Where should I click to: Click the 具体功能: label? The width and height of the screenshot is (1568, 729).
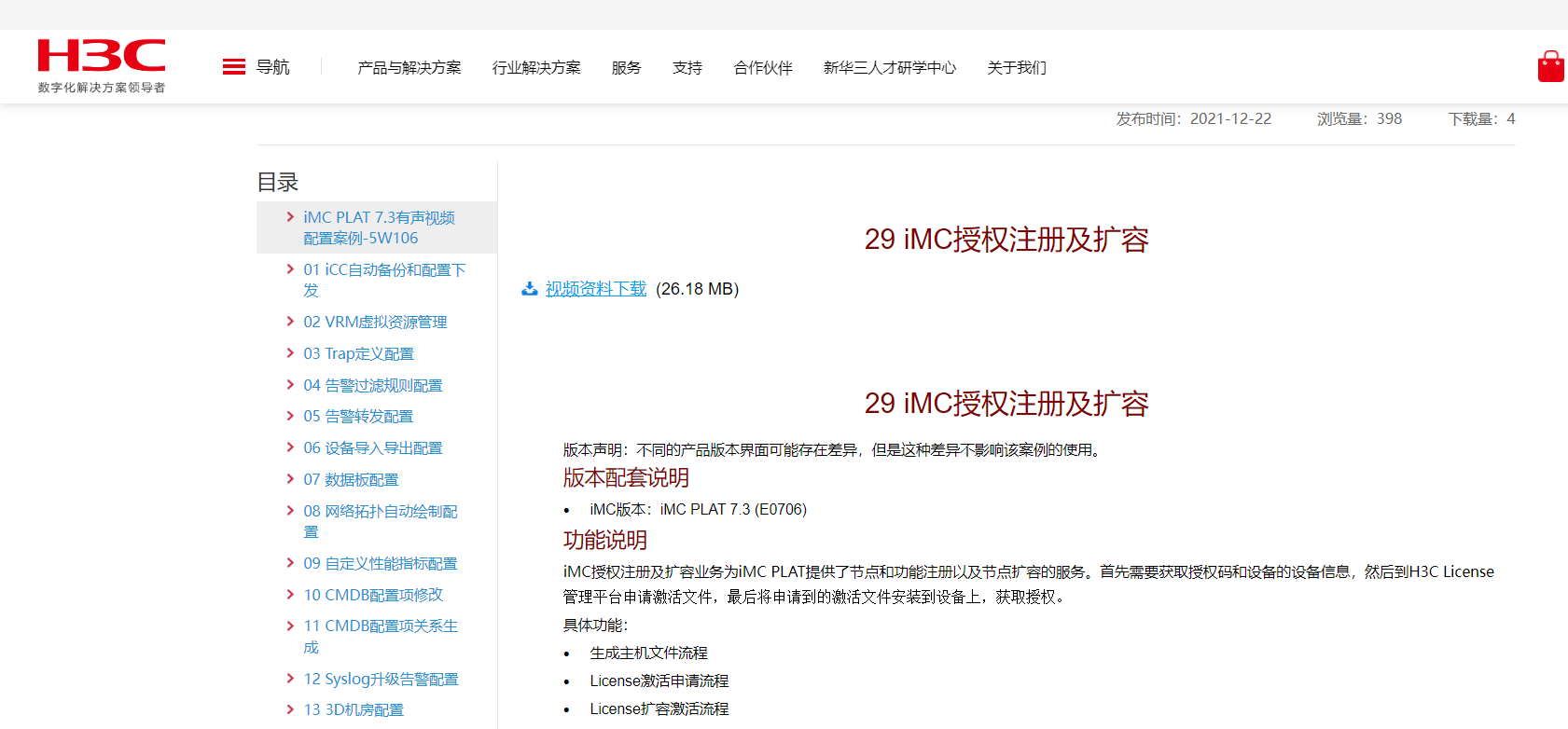click(x=596, y=625)
